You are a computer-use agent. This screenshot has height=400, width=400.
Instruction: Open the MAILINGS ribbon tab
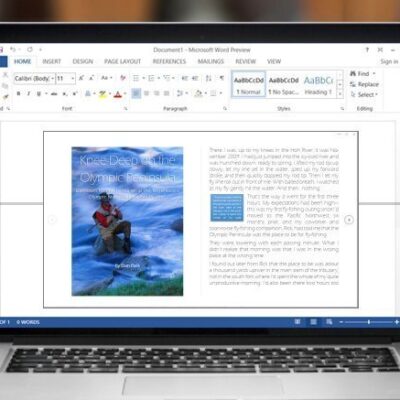pos(211,61)
